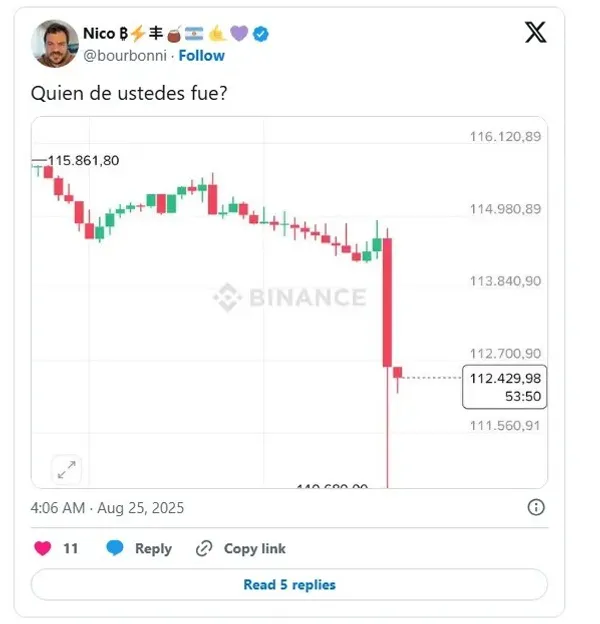Open Nico's profile avatar photo
This screenshot has width=600, height=624.
(x=55, y=44)
